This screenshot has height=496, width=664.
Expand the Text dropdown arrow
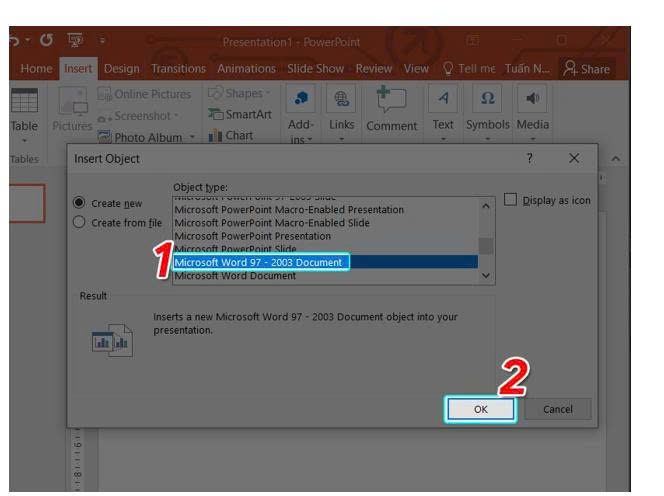[443, 139]
